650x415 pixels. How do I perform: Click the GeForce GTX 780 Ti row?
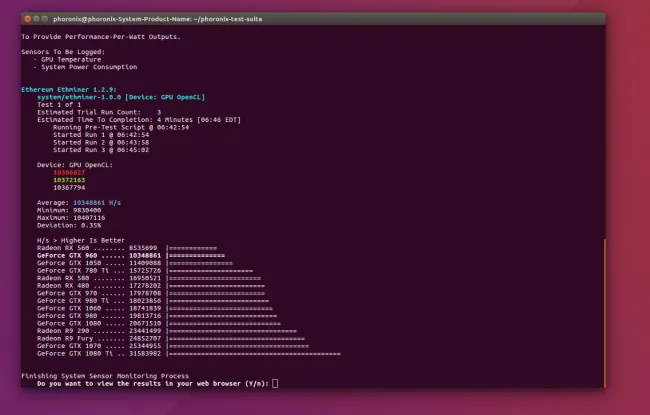(x=145, y=270)
